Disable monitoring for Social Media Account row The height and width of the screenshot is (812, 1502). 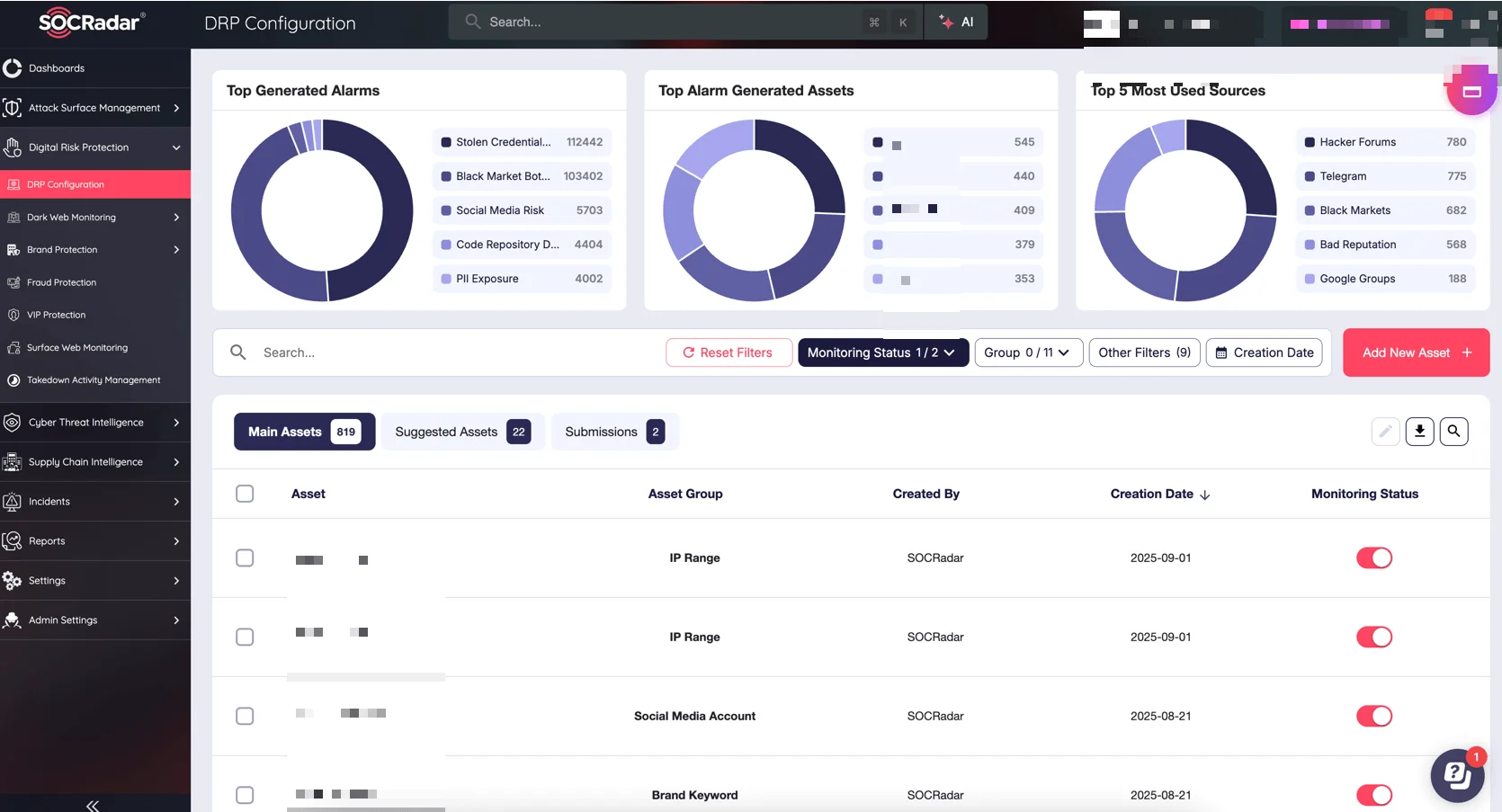tap(1374, 716)
